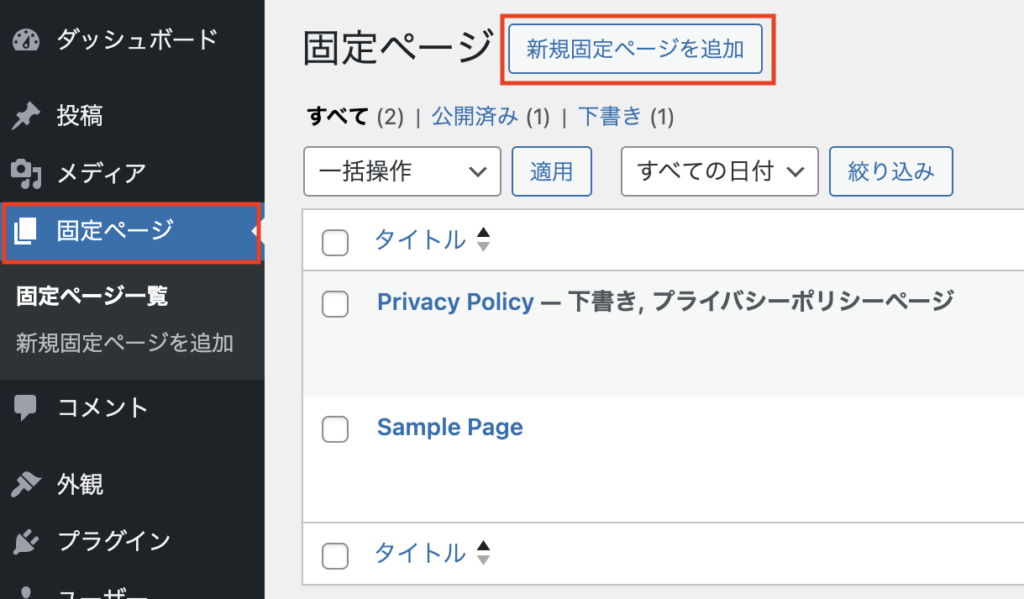Viewport: 1024px width, 599px height.
Task: Select 固定ページ一覧 in the sidebar submenu
Action: click(92, 296)
